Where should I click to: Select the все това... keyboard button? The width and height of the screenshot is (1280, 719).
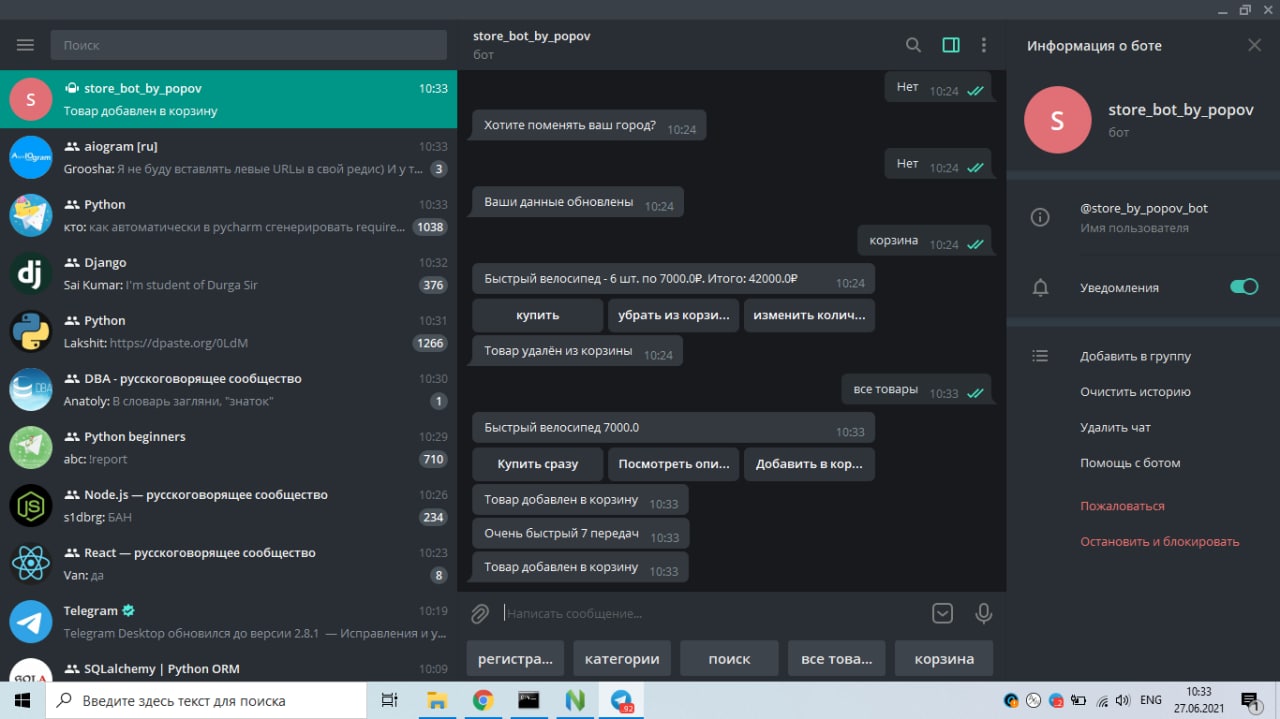pyautogui.click(x=836, y=659)
